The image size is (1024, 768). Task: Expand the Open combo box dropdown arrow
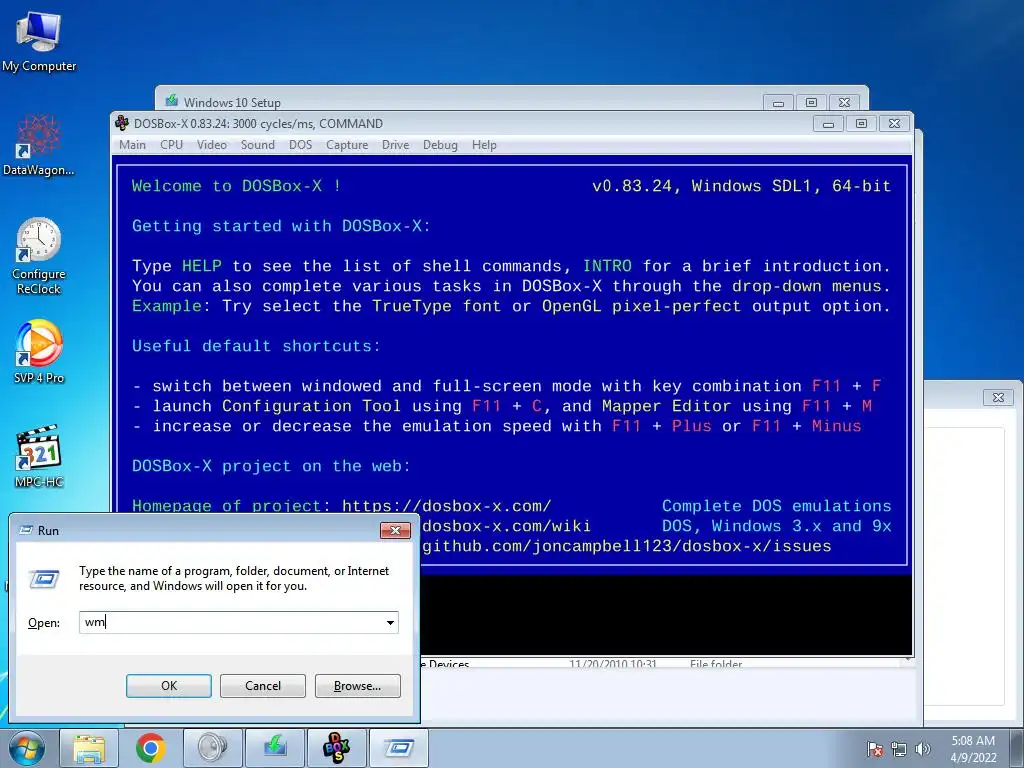390,622
